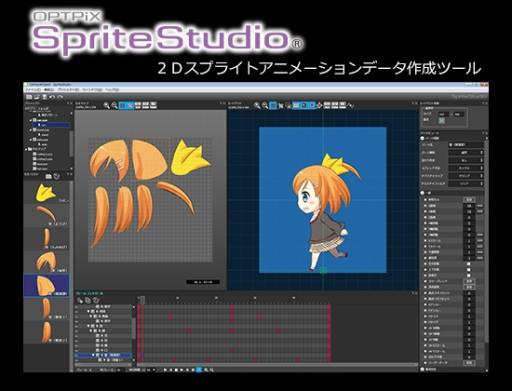Toggle the first highlighted grid button in the layout toolbar
512x391 pixels.
[273, 105]
